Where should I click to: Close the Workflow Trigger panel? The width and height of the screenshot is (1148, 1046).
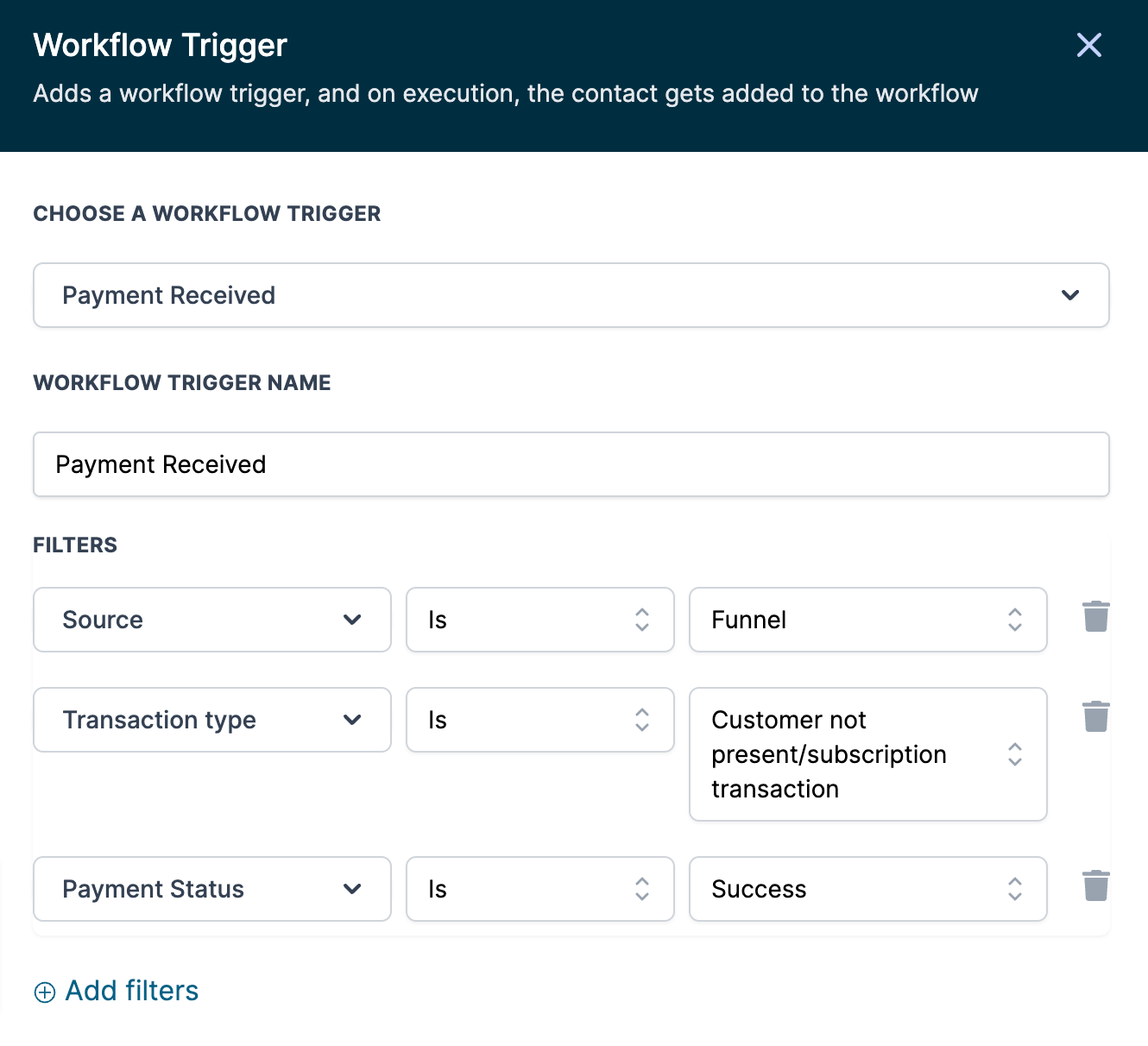1089,45
